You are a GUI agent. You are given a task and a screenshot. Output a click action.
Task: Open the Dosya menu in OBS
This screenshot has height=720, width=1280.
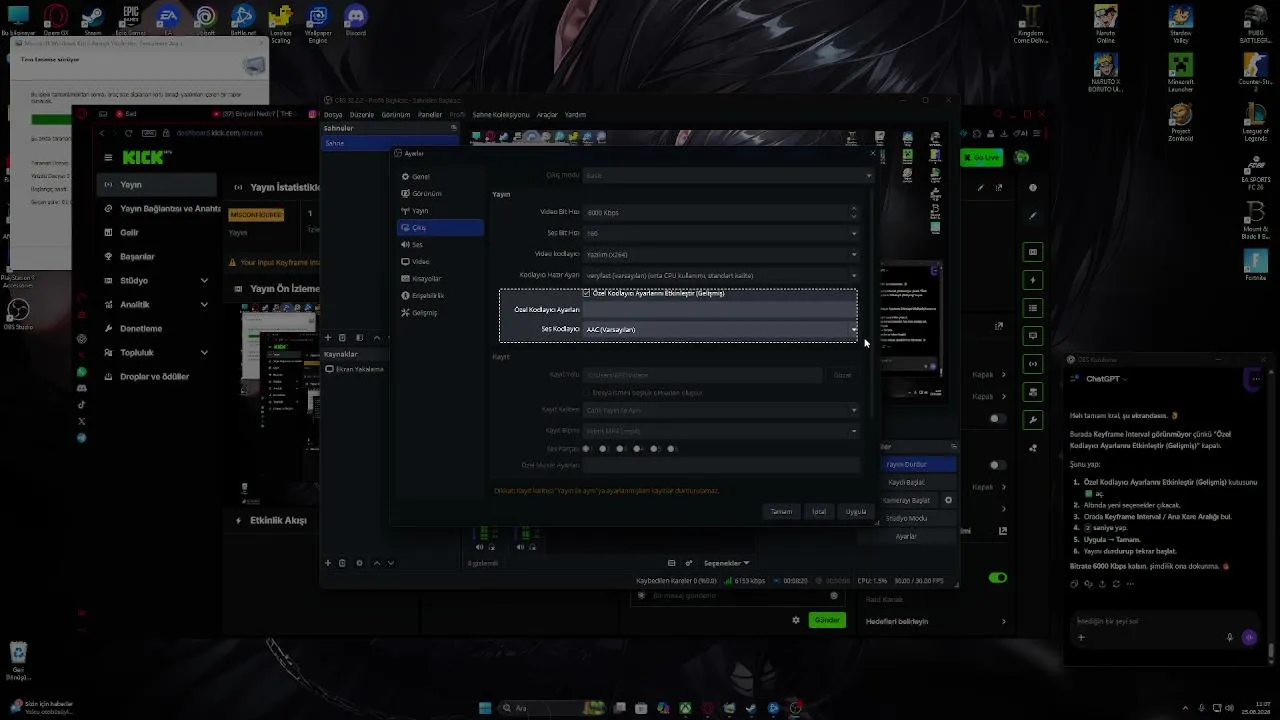pyautogui.click(x=333, y=115)
